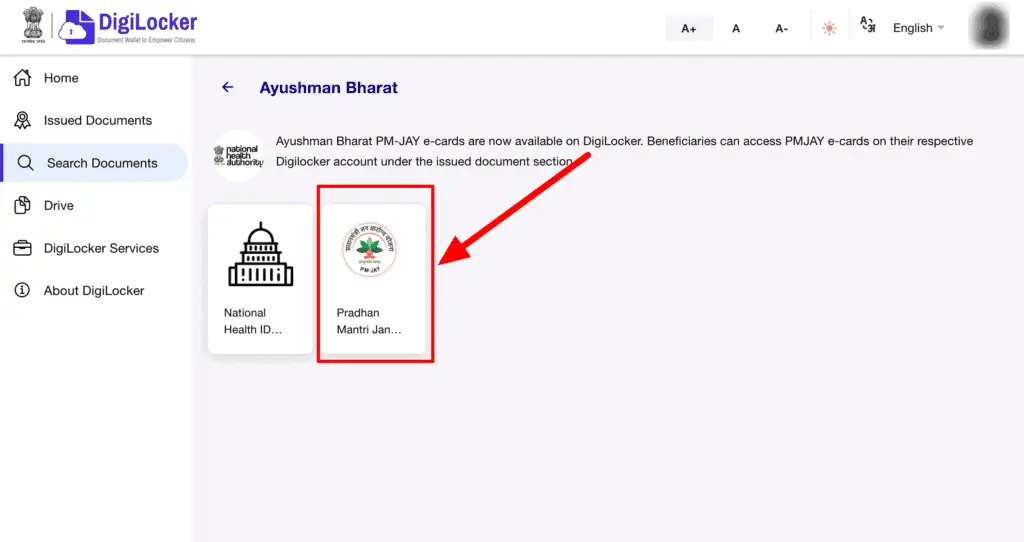Click the DigiLocker logo in header
This screenshot has width=1024, height=542.
pos(128,27)
